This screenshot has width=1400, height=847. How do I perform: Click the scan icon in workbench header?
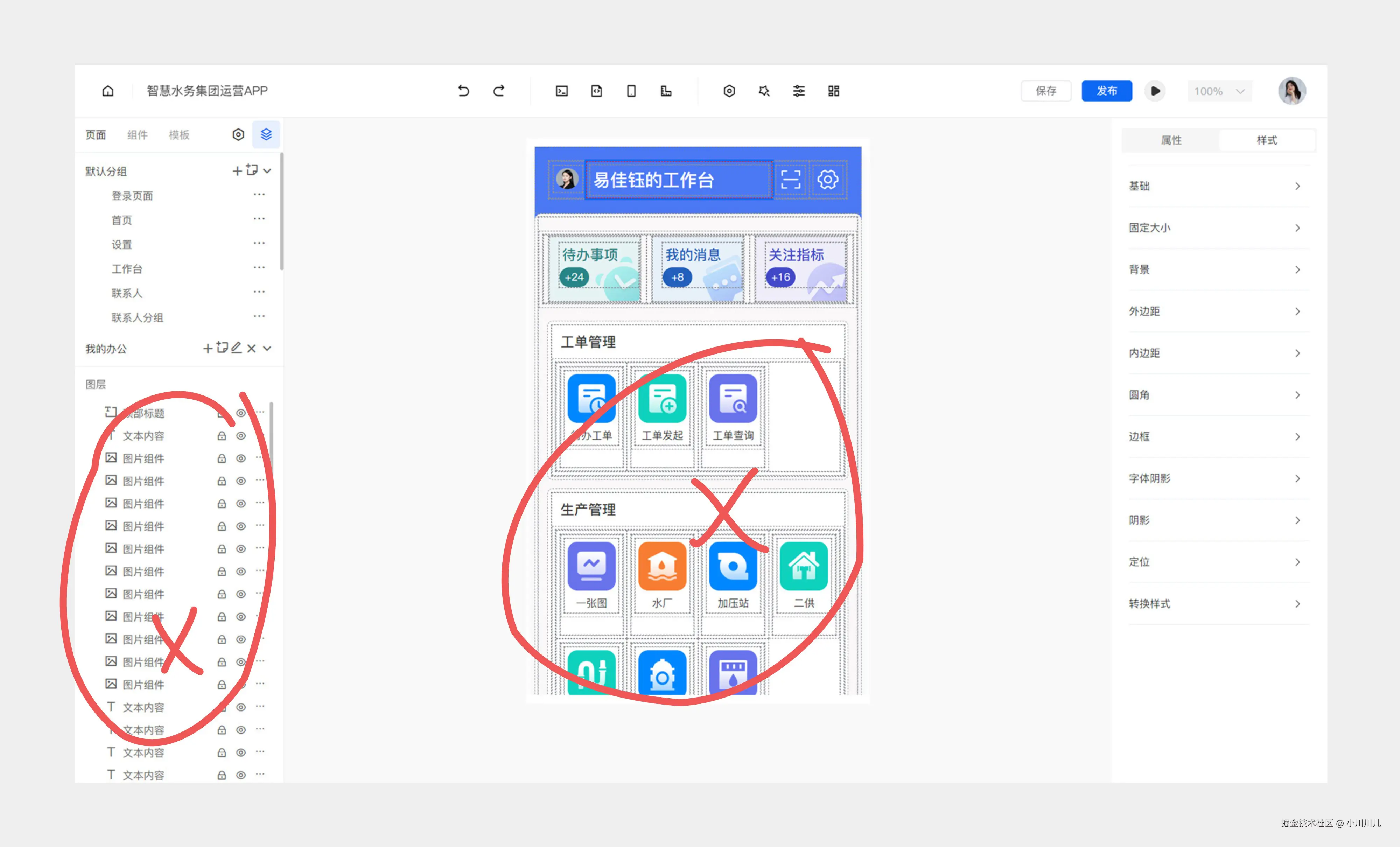(790, 180)
